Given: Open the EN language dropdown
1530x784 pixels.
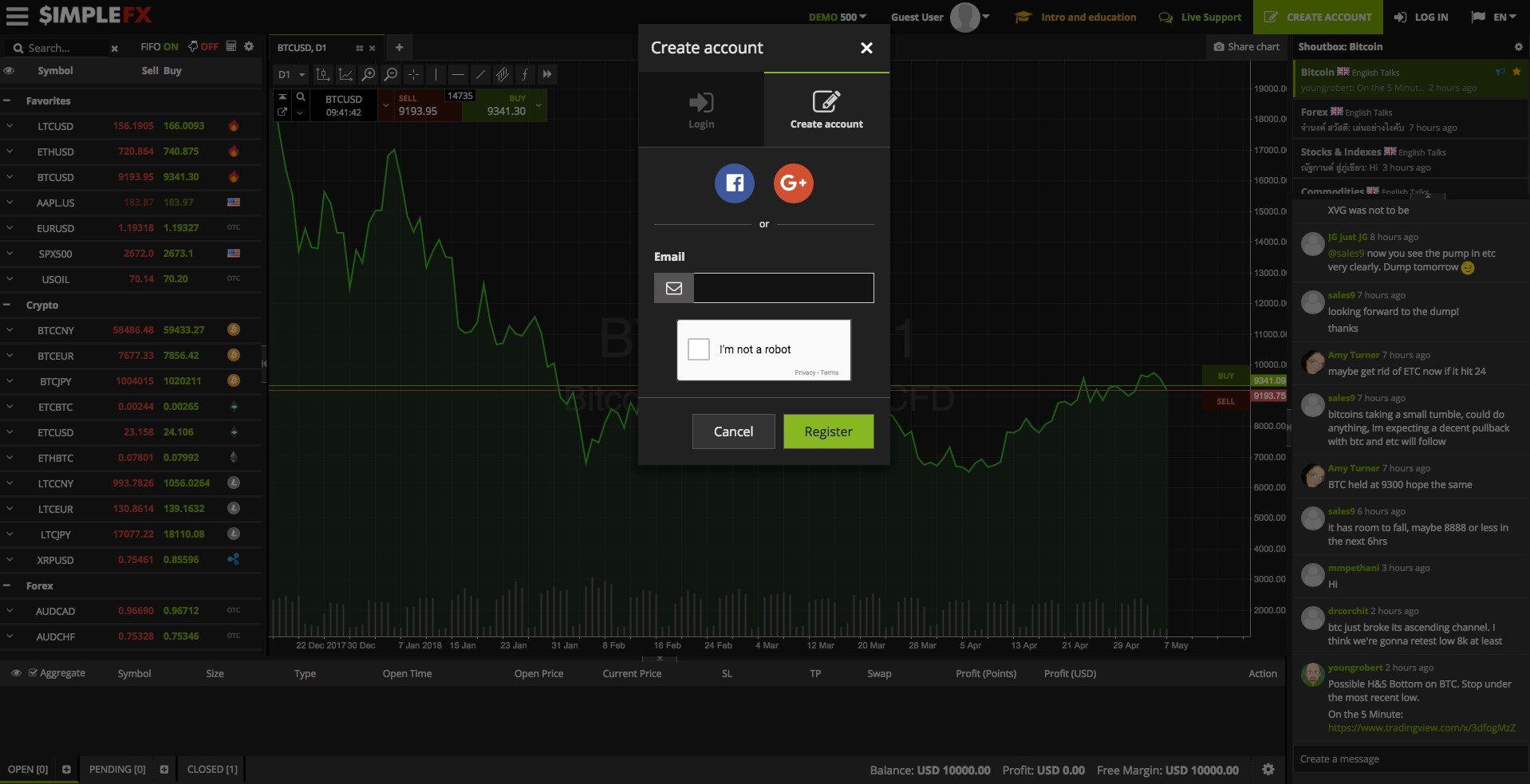Looking at the screenshot, I should (1493, 17).
